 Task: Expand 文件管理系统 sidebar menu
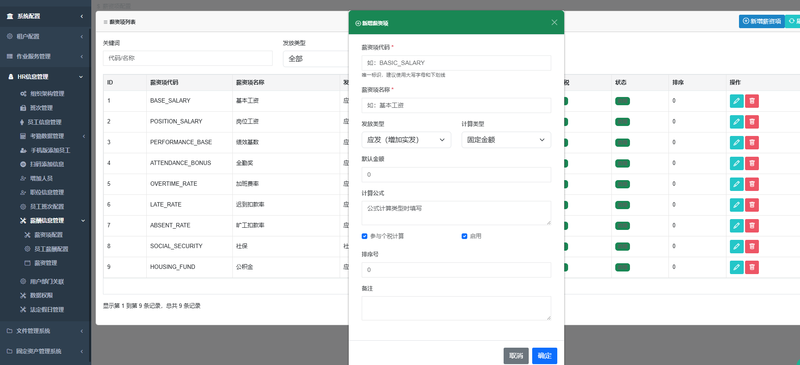(45, 331)
